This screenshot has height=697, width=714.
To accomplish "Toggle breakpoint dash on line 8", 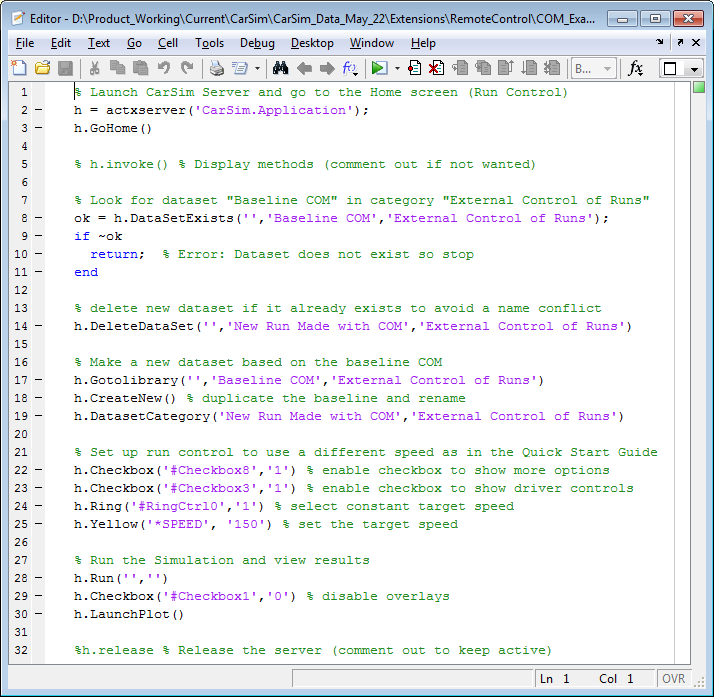I will tap(39, 218).
